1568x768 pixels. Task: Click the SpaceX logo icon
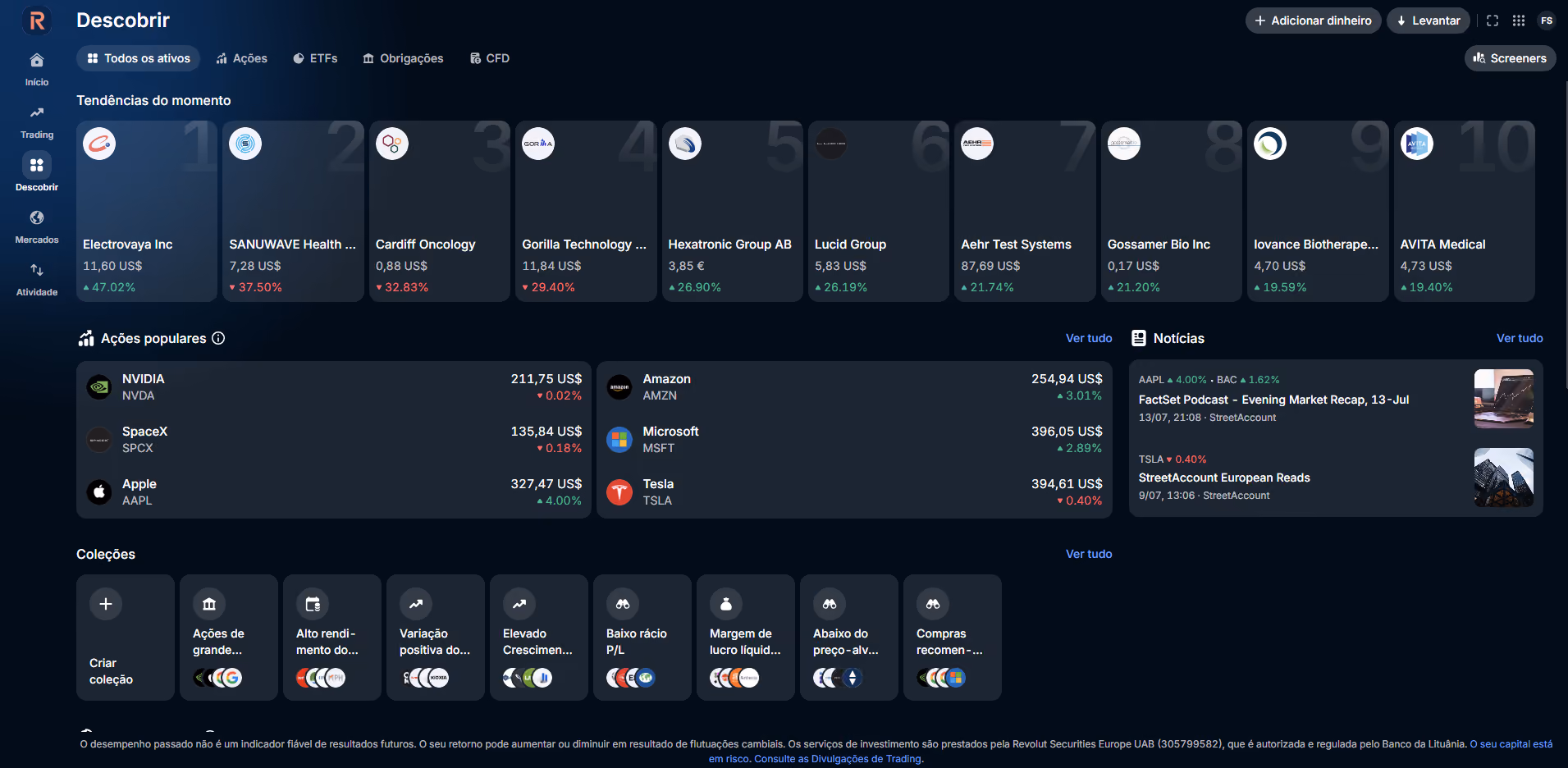[x=99, y=440]
